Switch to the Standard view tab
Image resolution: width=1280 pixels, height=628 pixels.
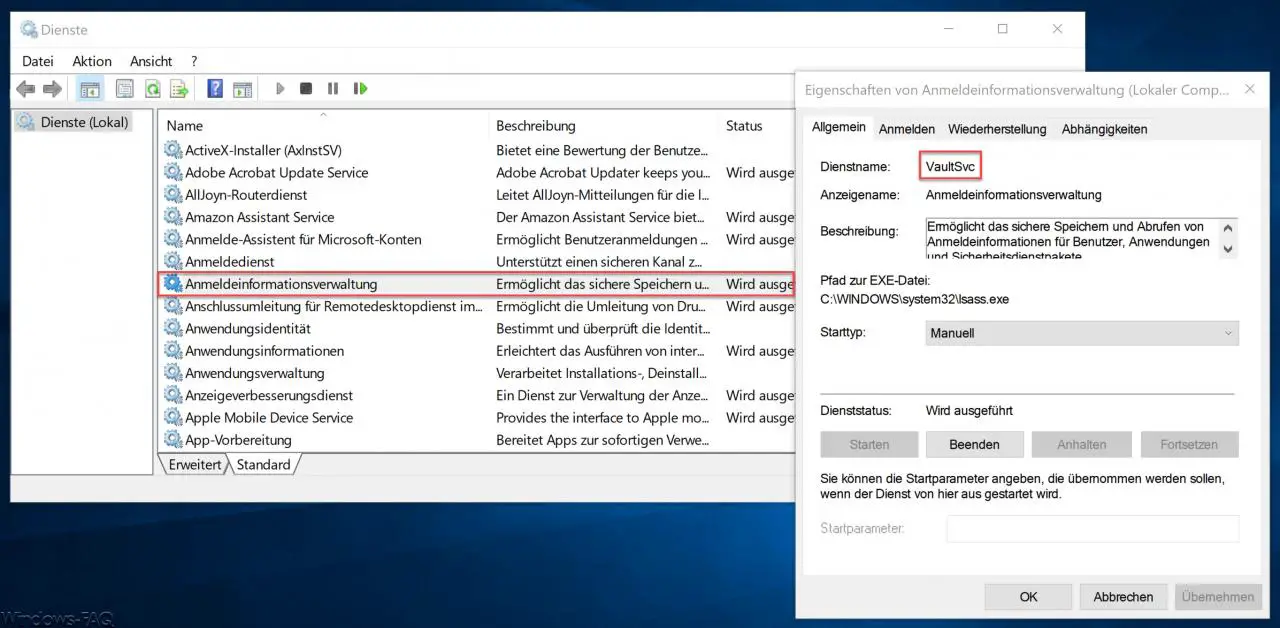coord(264,465)
